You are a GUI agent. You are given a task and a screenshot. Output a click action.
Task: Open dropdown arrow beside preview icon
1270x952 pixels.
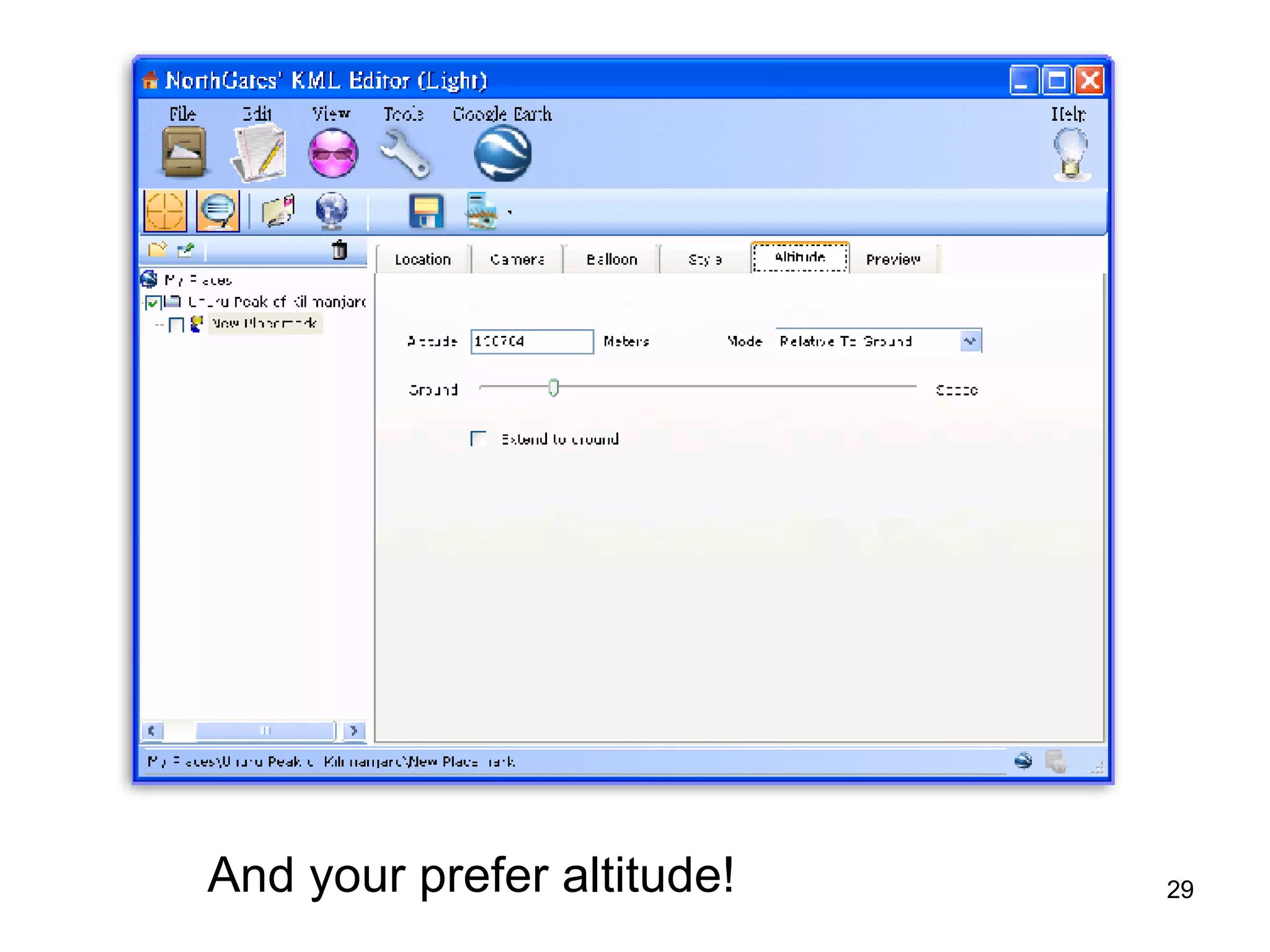click(510, 213)
